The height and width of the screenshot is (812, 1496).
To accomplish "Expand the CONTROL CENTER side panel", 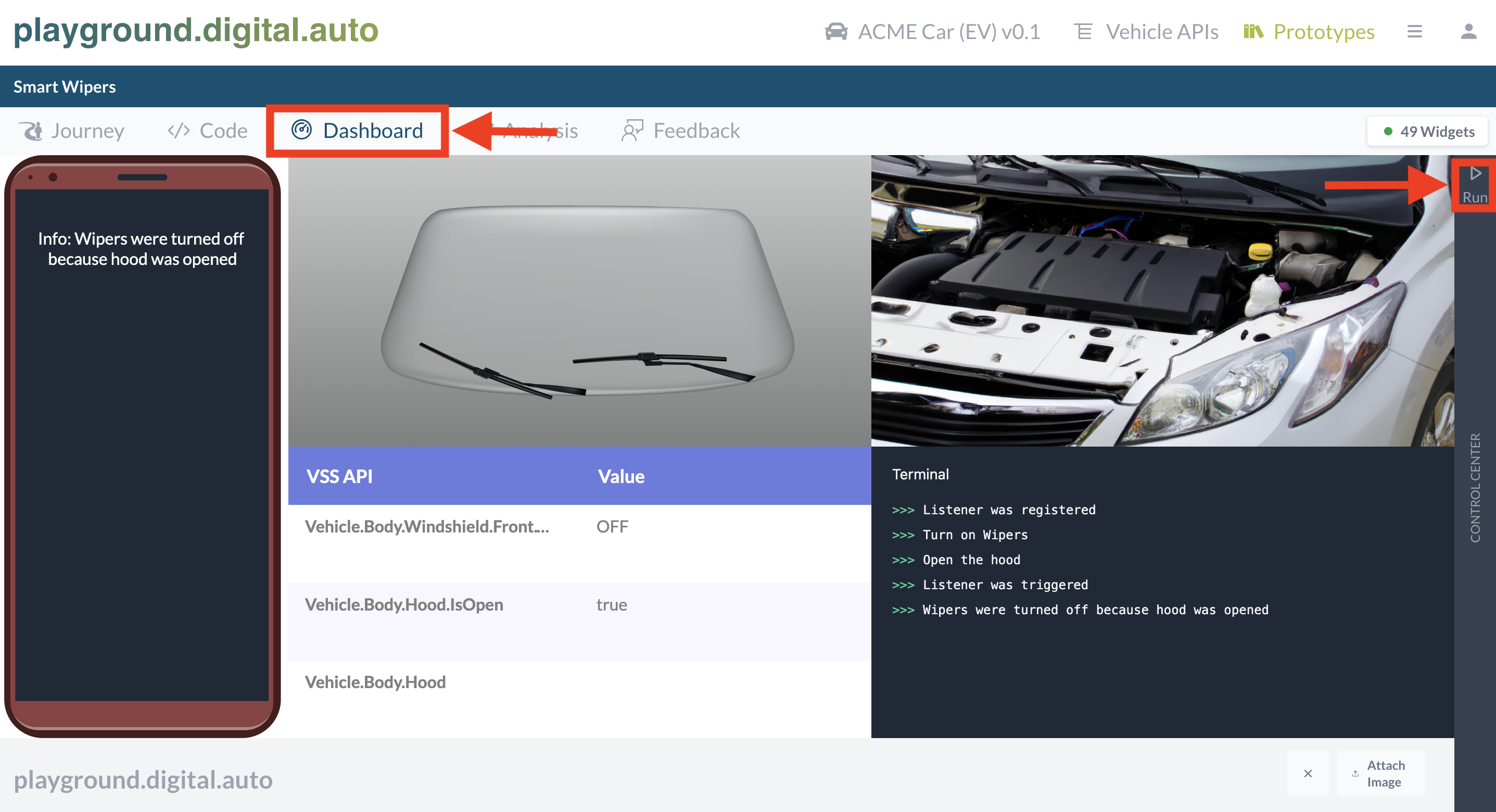I will 1475,488.
